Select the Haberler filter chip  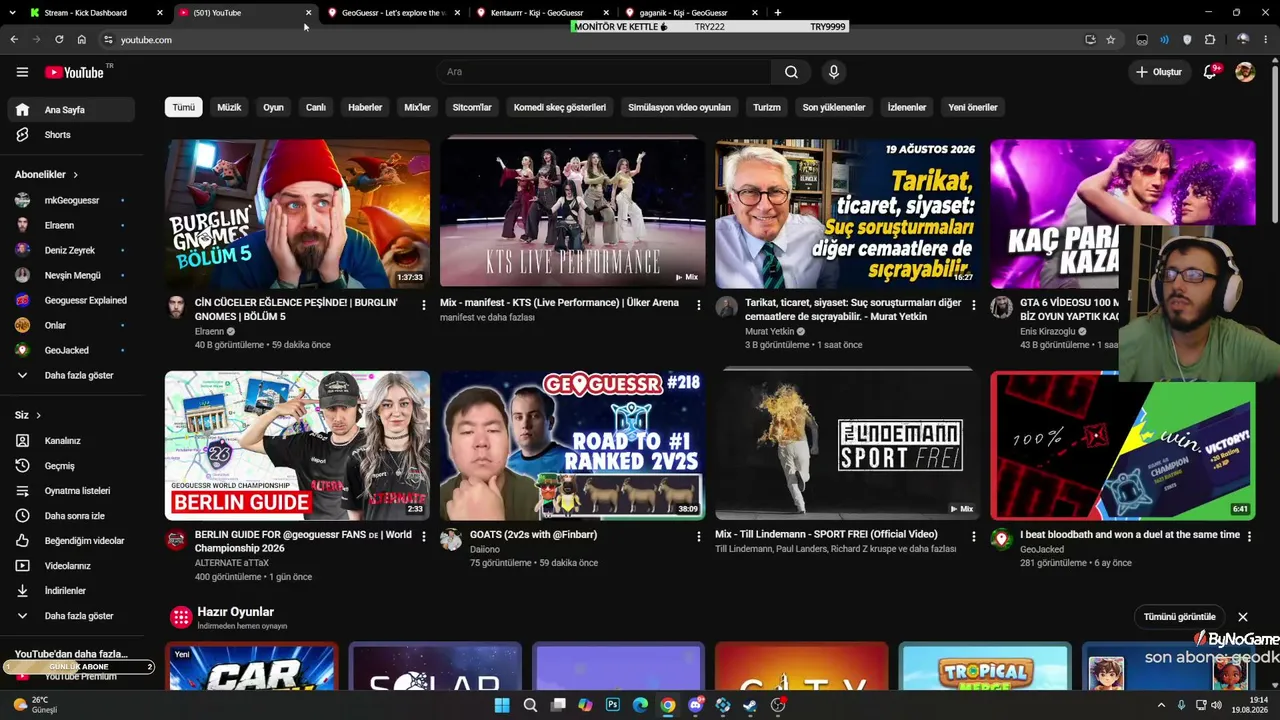click(x=365, y=107)
